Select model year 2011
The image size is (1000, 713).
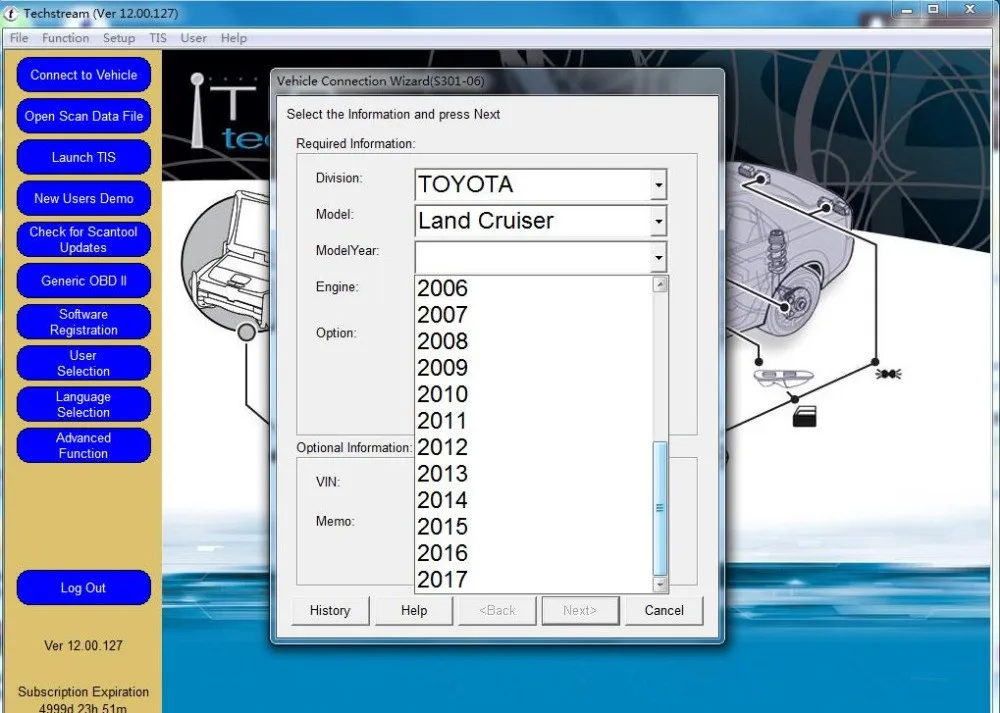[534, 421]
